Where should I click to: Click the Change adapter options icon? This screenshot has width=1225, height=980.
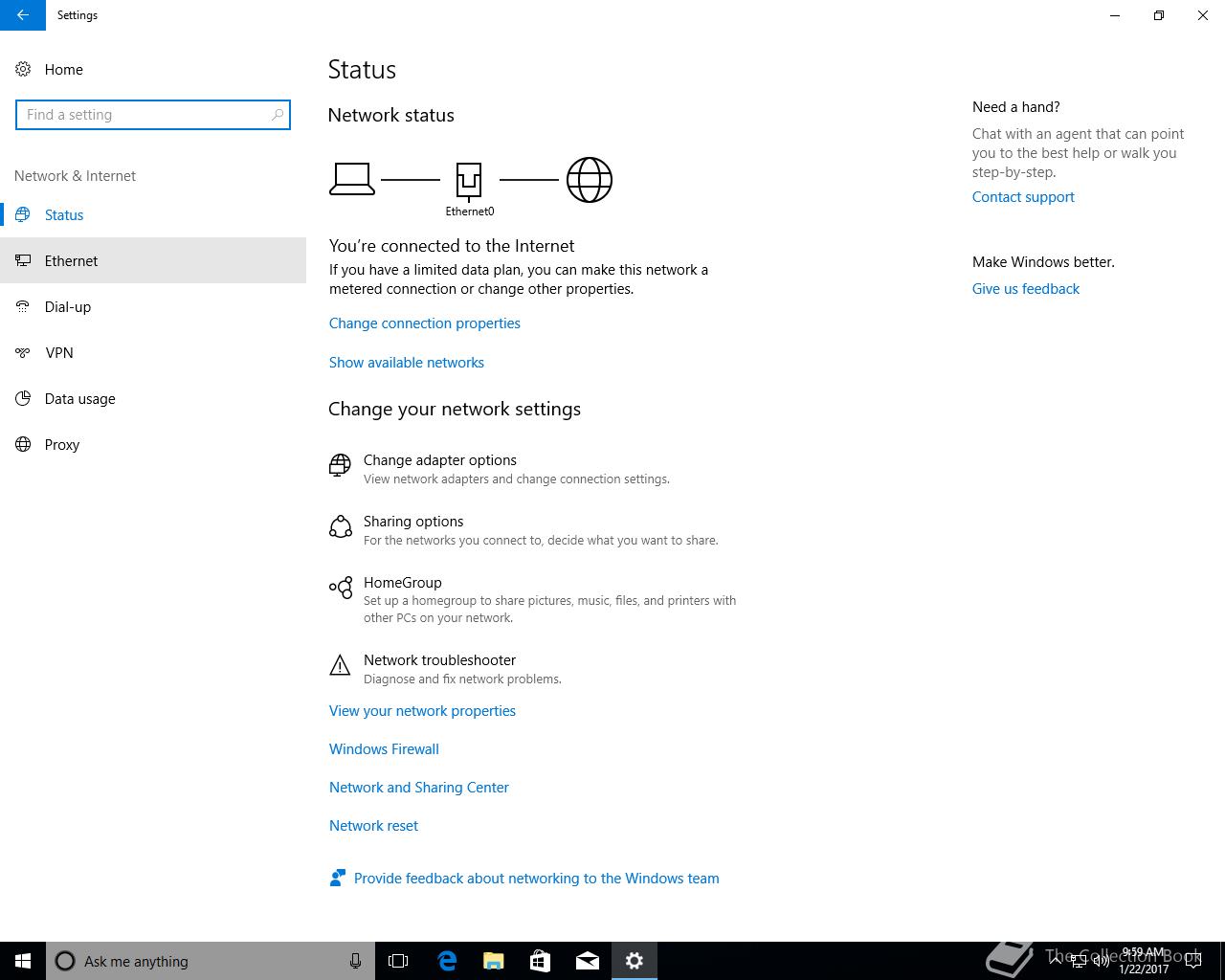click(340, 466)
